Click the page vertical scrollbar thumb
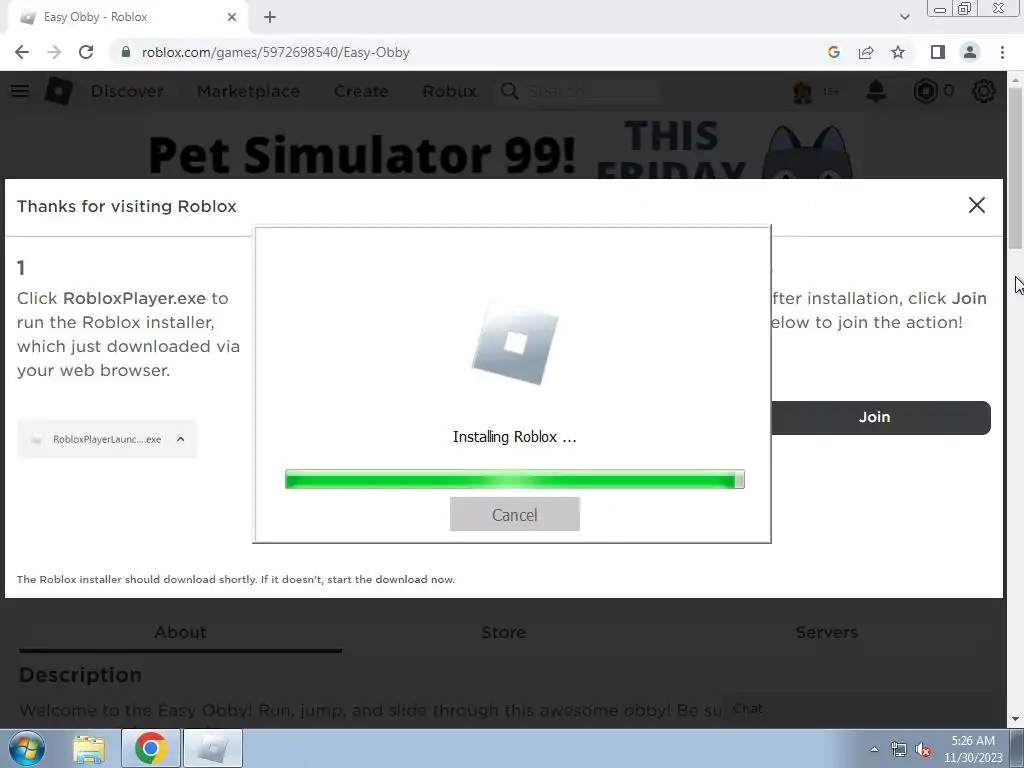This screenshot has height=768, width=1024. coord(1015,168)
